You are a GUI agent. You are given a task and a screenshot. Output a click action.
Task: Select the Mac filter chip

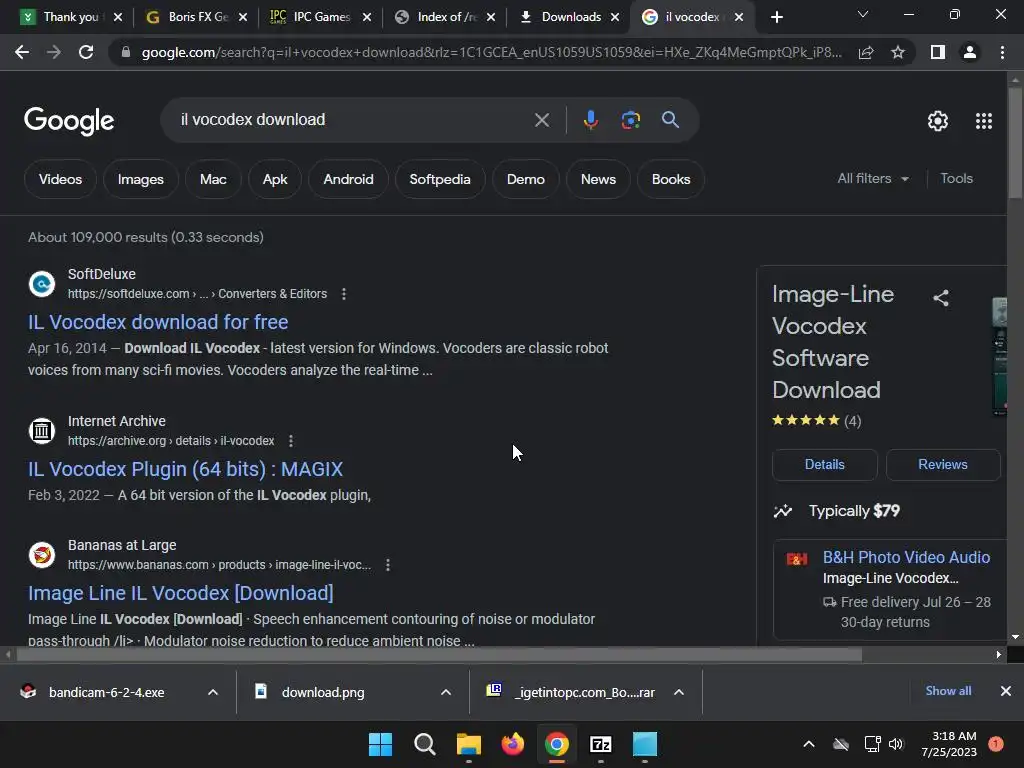(213, 179)
